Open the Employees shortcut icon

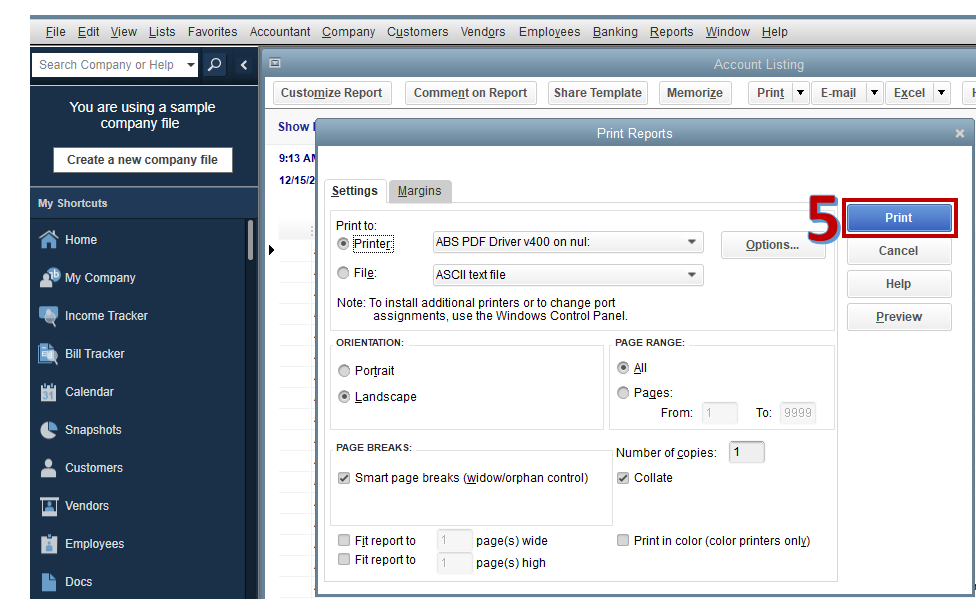(x=49, y=543)
